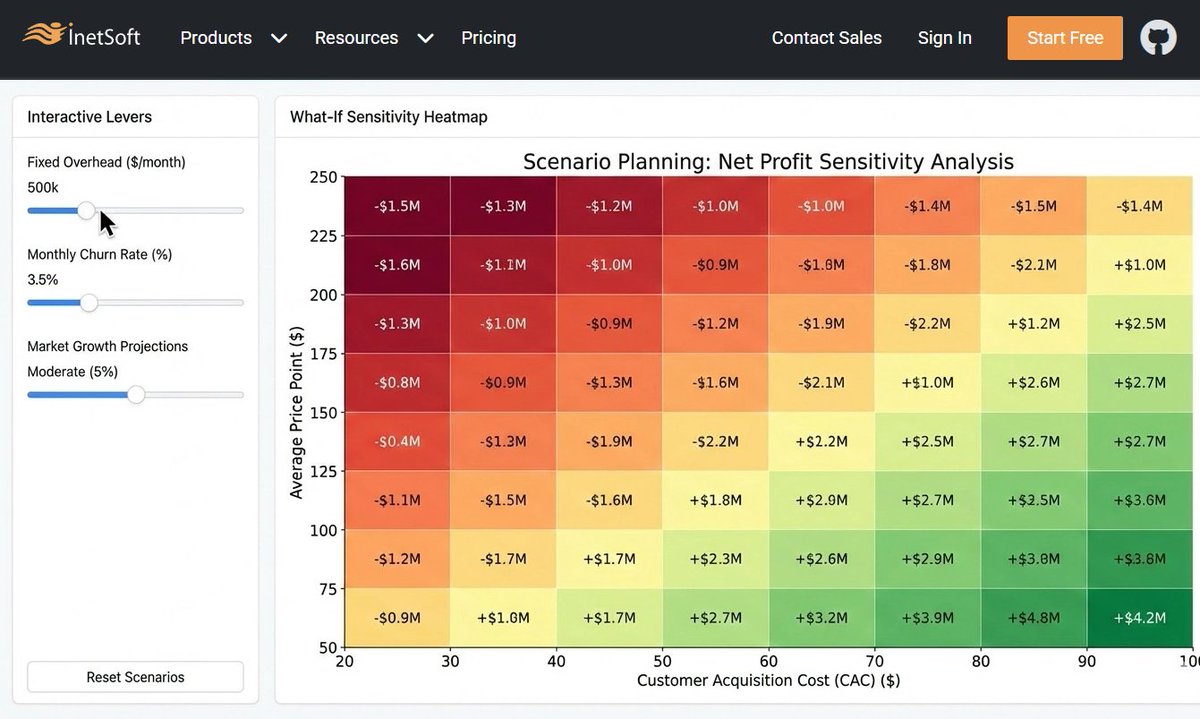Click the Contact Sales link
Image resolution: width=1200 pixels, height=719 pixels.
(827, 38)
